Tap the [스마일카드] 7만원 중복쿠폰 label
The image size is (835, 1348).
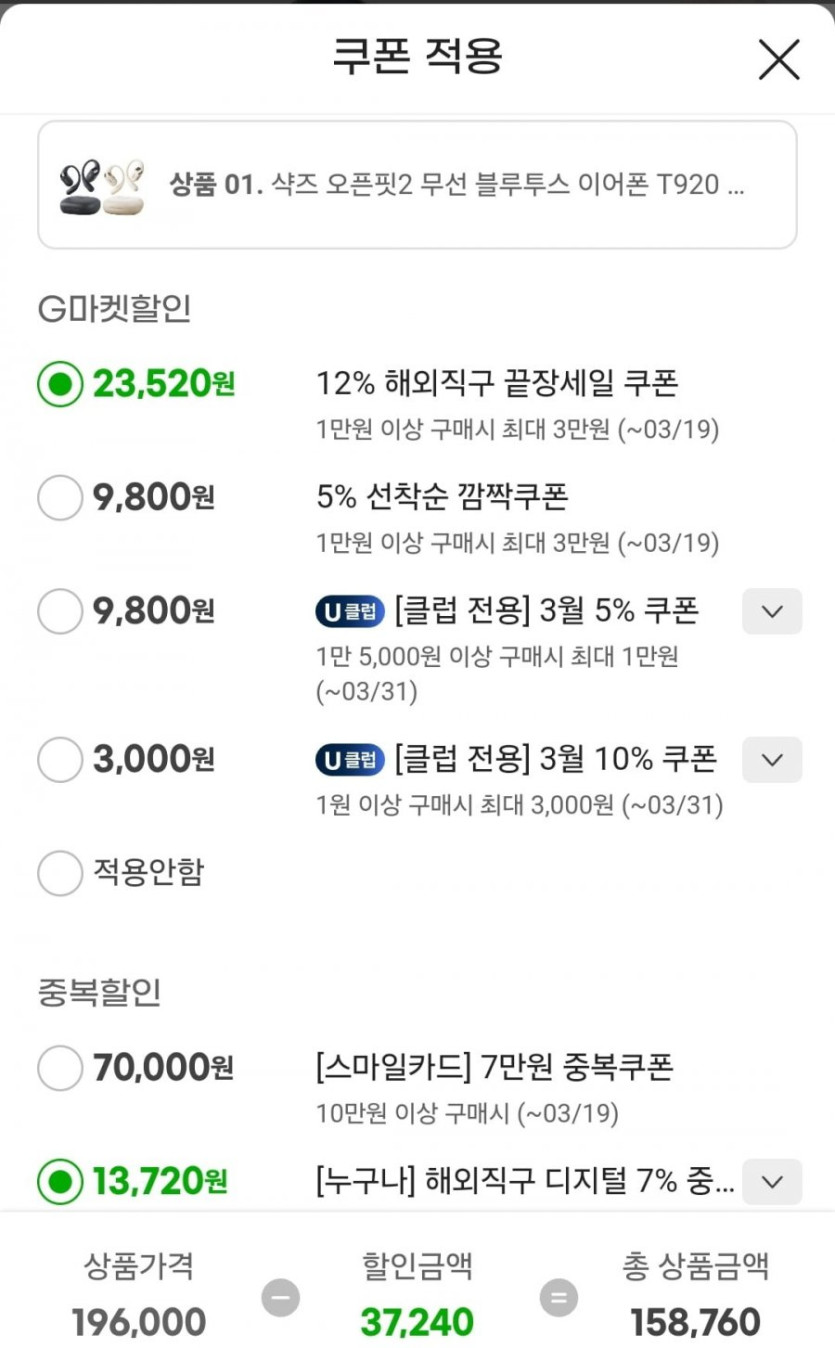494,1067
